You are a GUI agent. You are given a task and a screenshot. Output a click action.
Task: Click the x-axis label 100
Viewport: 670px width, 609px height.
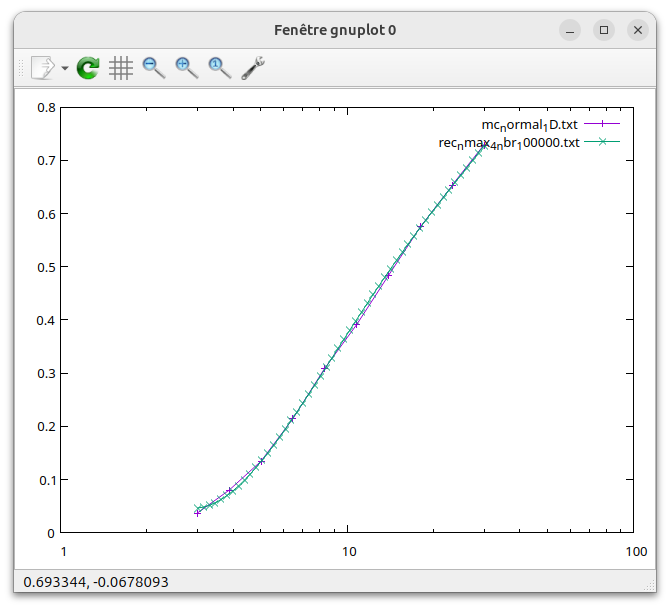[636, 552]
